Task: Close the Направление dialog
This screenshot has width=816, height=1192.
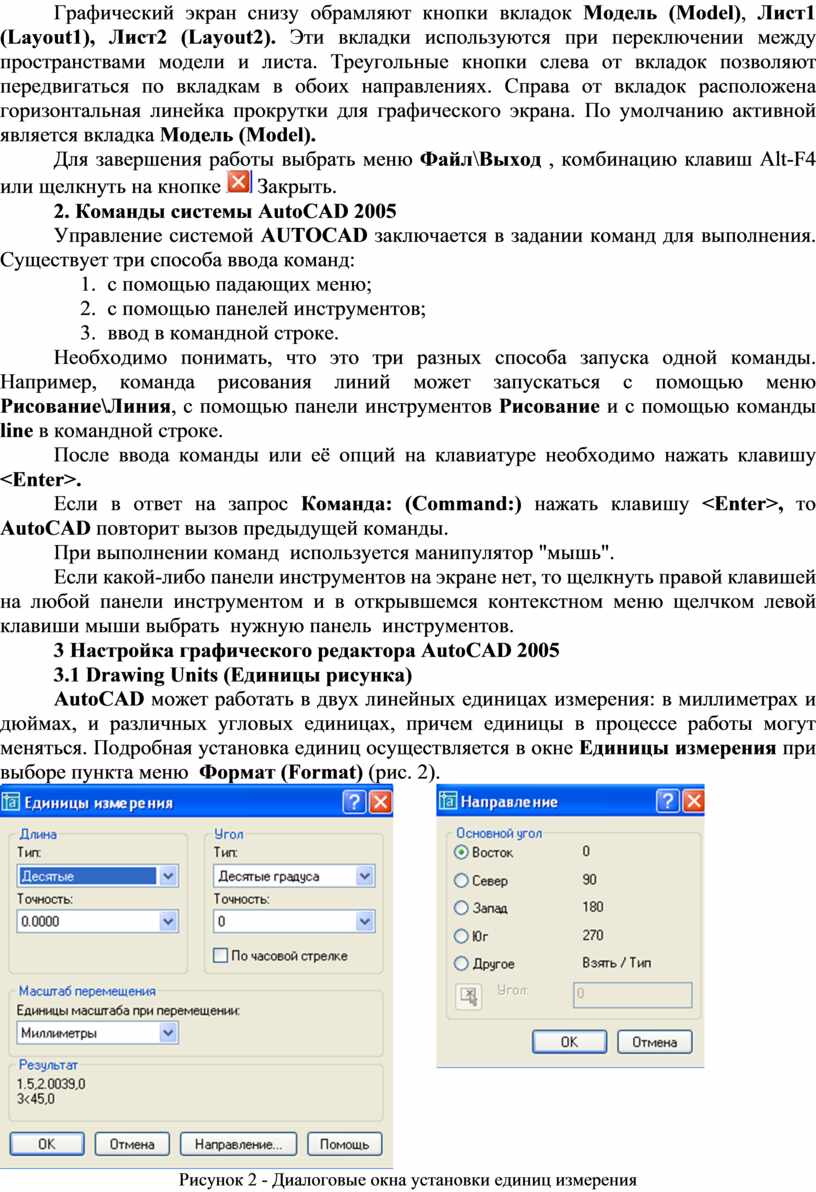Action: click(693, 800)
